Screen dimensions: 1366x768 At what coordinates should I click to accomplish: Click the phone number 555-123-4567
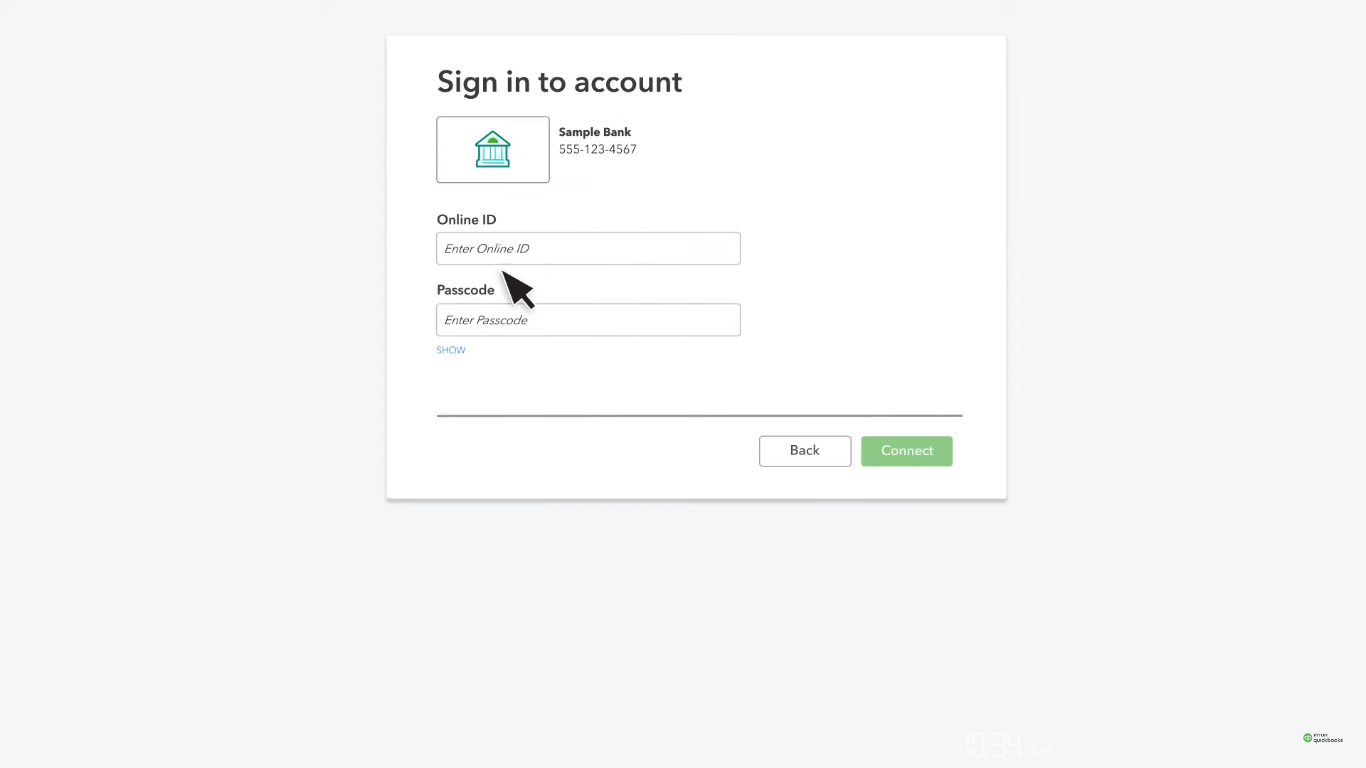click(x=597, y=149)
